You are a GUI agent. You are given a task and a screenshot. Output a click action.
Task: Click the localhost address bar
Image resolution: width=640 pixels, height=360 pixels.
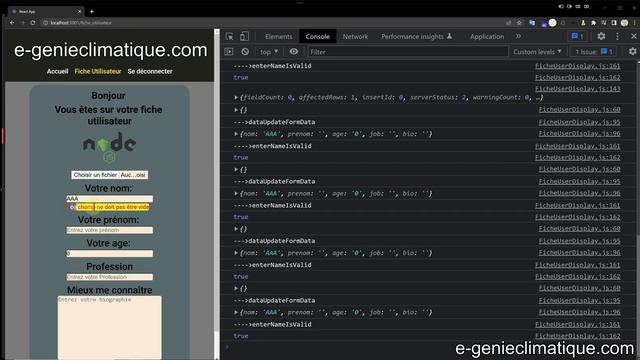click(273, 23)
